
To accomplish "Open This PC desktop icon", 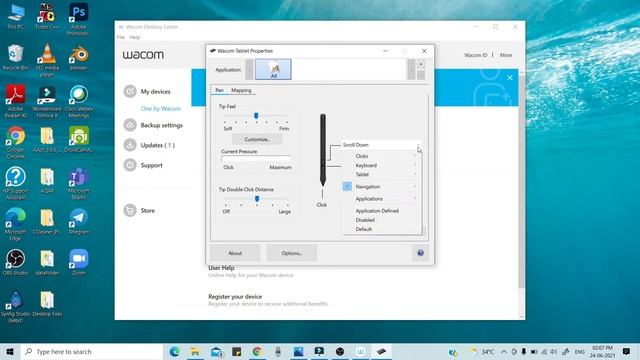I will [16, 16].
